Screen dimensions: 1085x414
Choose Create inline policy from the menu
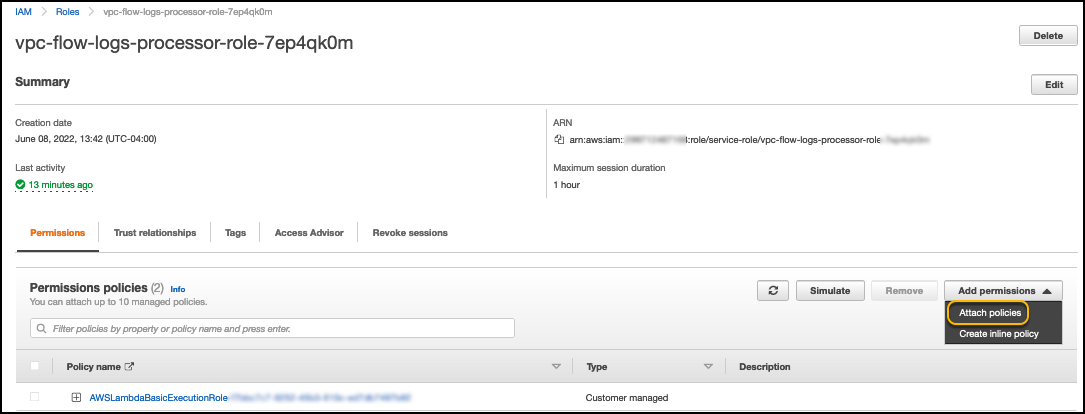point(999,334)
